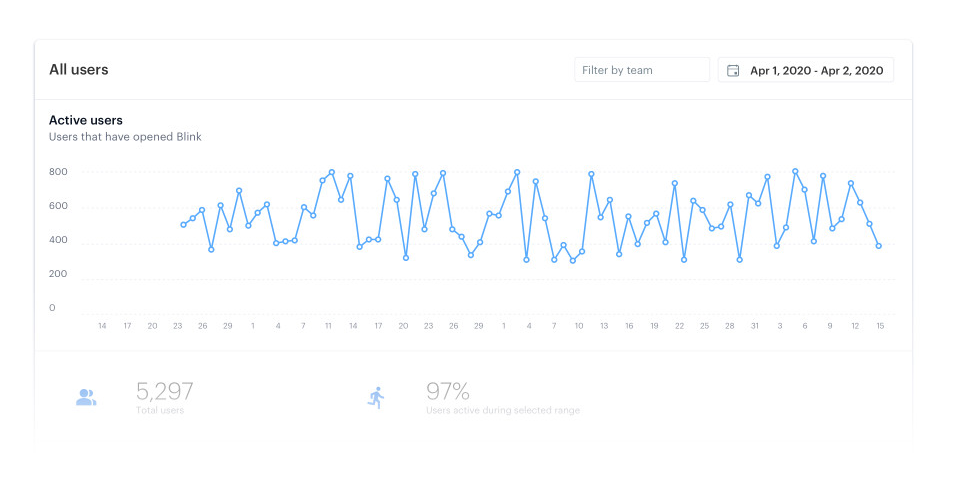Click the 97% active users figure
975x500 pixels.
447,391
